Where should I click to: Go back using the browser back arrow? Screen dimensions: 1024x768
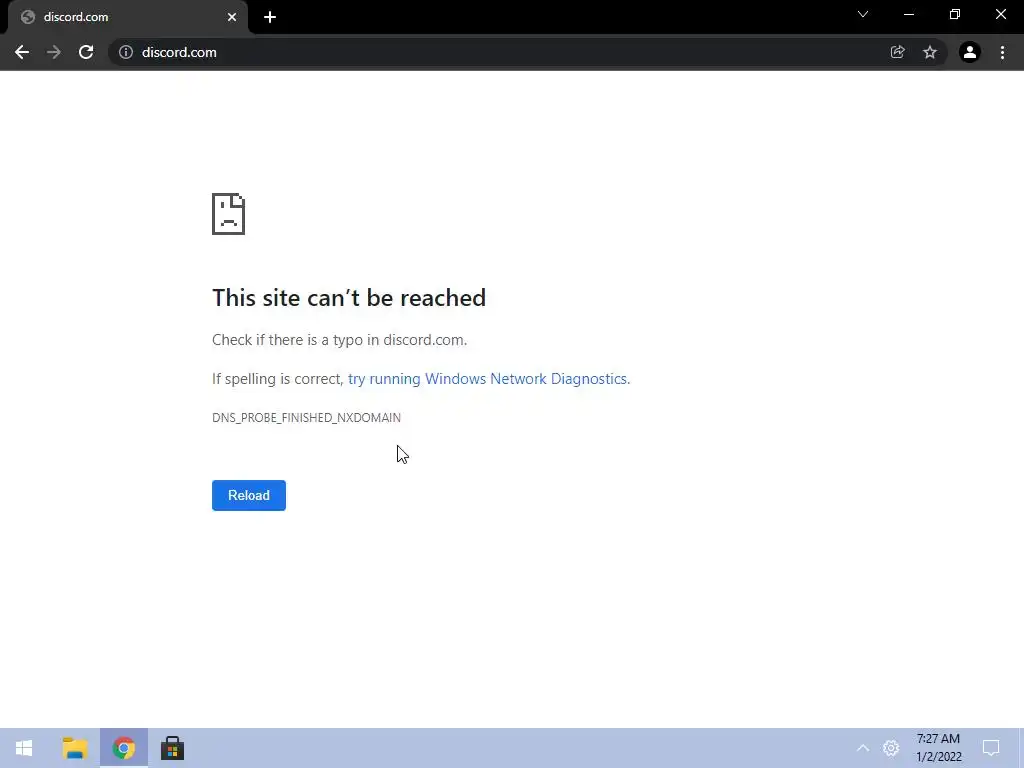[22, 52]
